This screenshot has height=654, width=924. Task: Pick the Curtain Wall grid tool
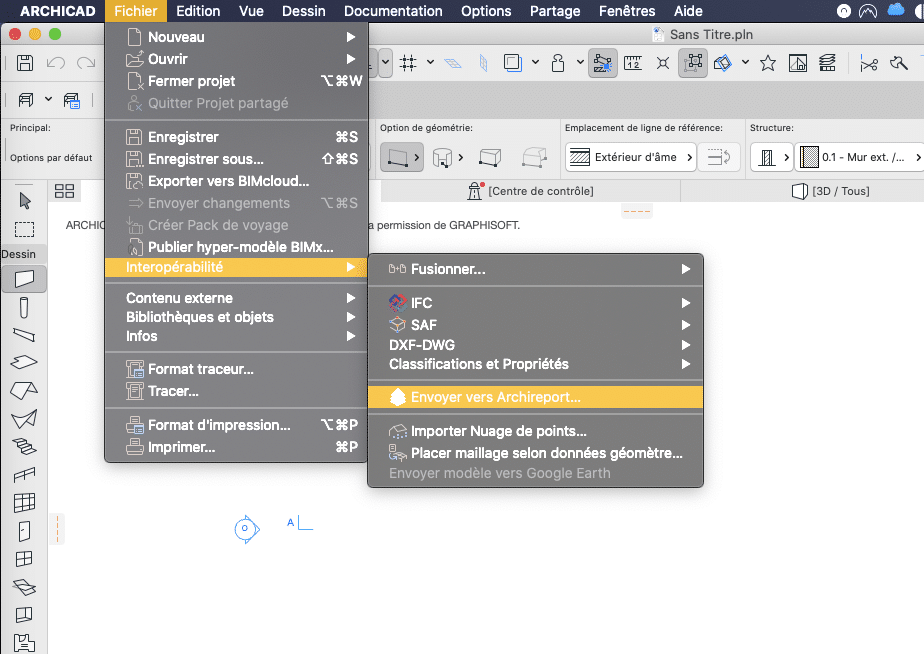pos(25,502)
